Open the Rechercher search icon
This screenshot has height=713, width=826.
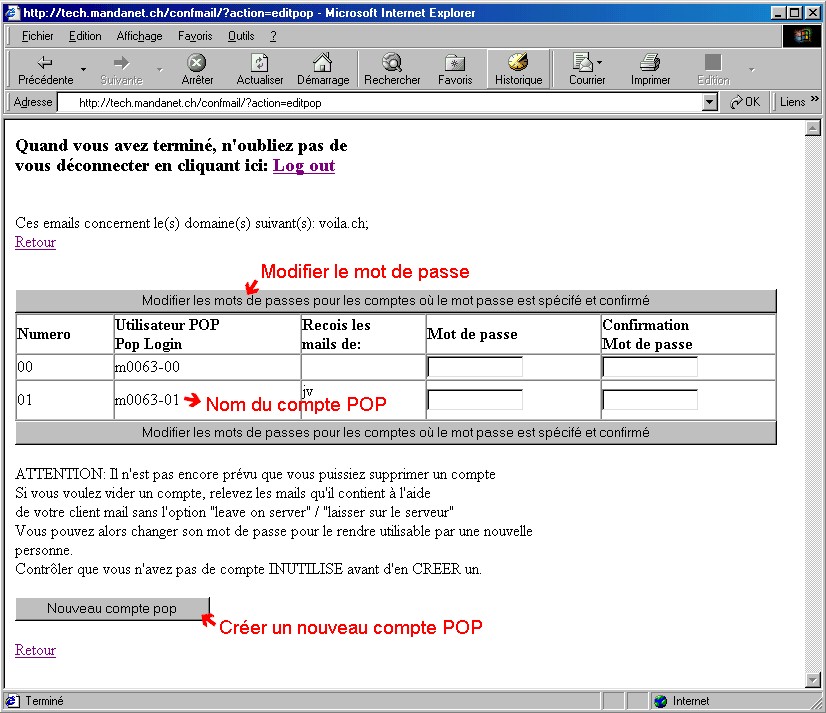[x=392, y=63]
